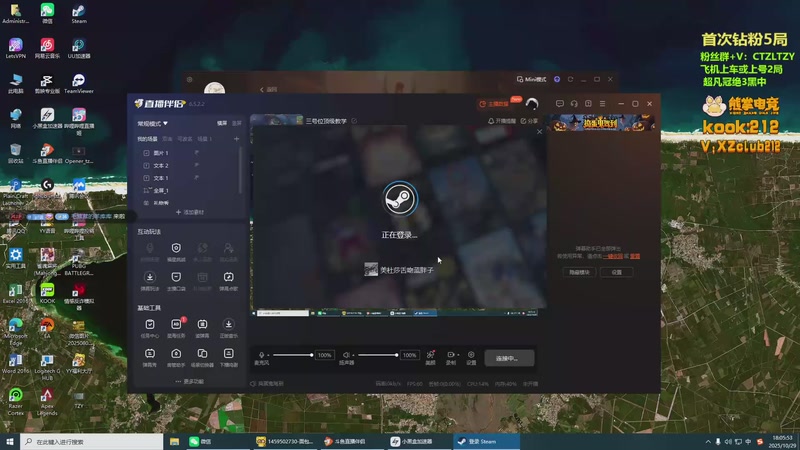Open the 美颜 beauty filter icon
This screenshot has width=800, height=450.
click(x=431, y=355)
